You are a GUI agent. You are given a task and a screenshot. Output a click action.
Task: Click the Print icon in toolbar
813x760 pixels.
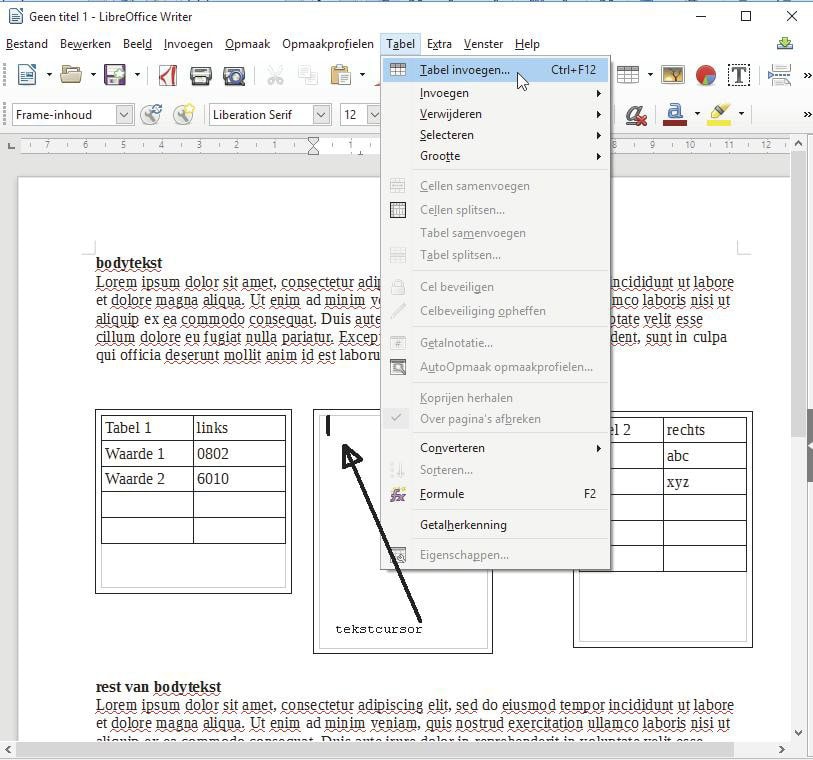click(x=200, y=75)
